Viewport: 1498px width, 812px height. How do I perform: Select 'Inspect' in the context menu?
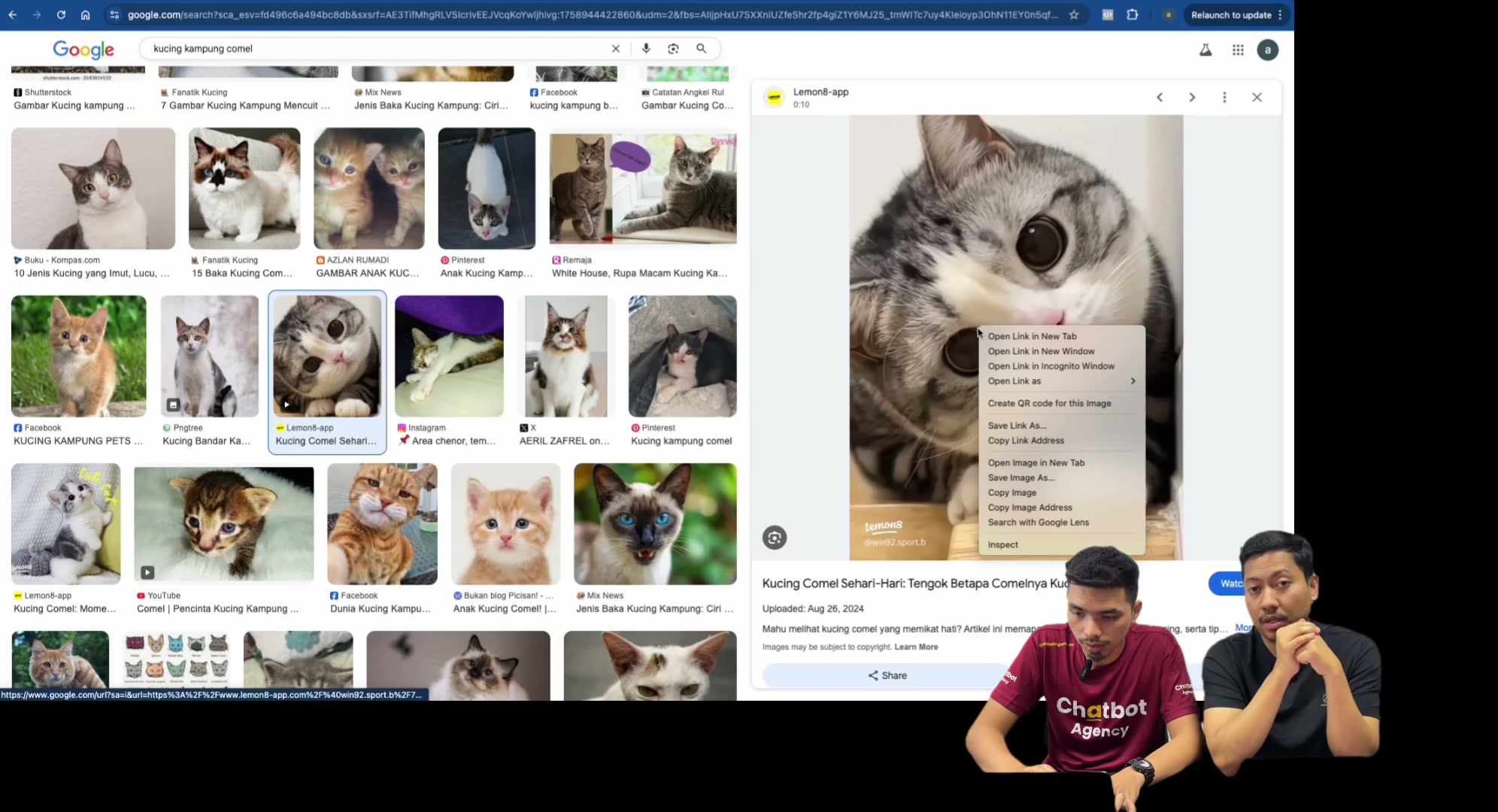[1061, 544]
